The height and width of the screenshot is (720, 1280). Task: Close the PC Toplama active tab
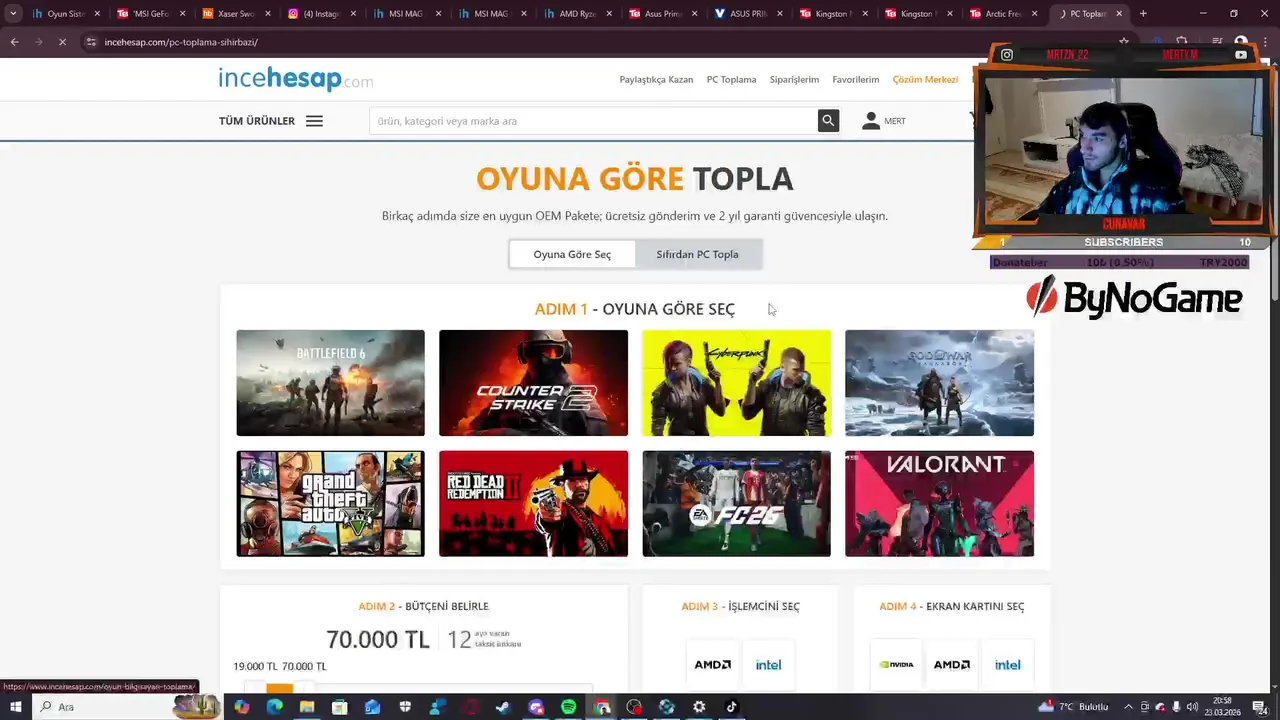click(1119, 14)
